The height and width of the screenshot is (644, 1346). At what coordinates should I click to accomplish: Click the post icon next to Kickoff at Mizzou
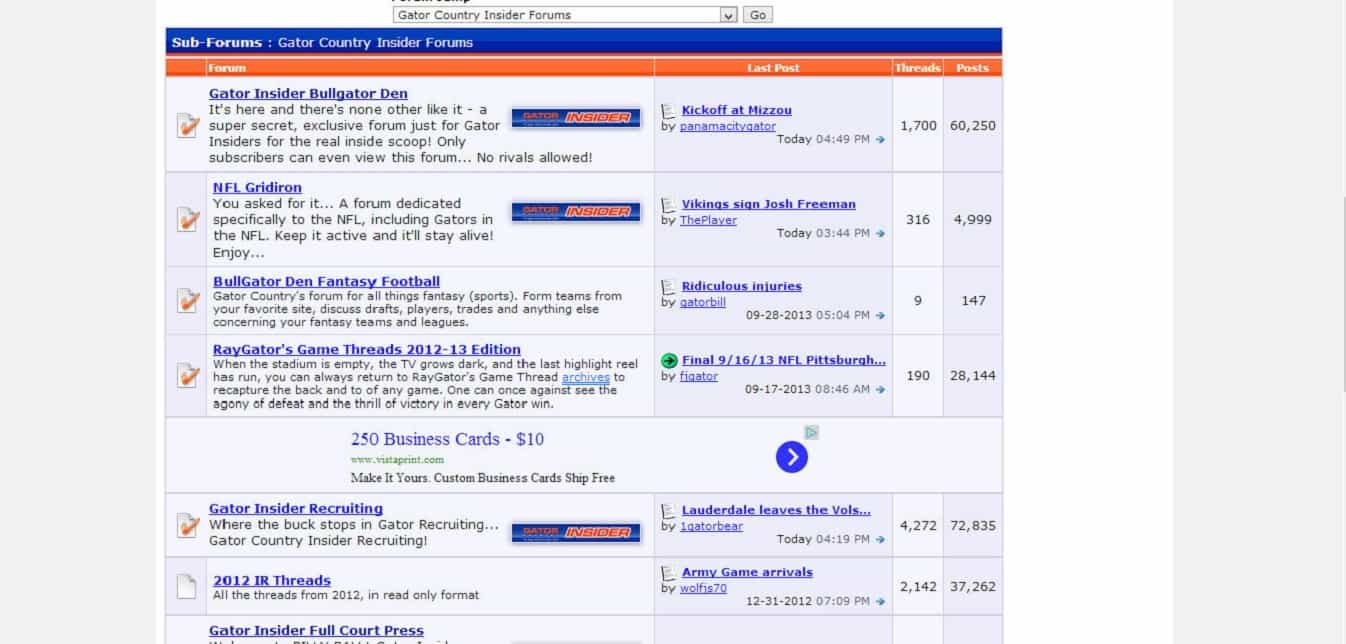(x=669, y=110)
